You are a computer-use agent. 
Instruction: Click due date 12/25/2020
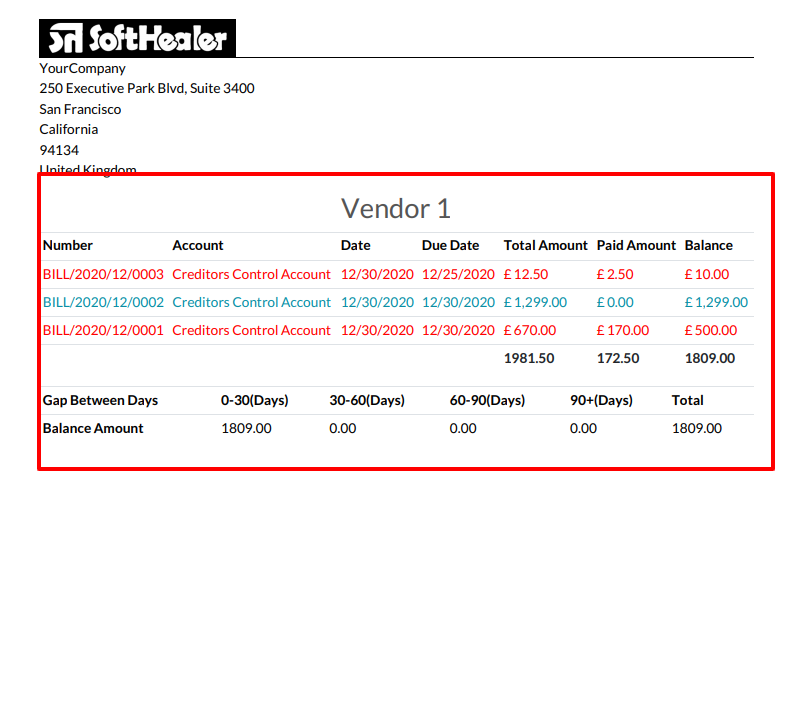pos(458,274)
